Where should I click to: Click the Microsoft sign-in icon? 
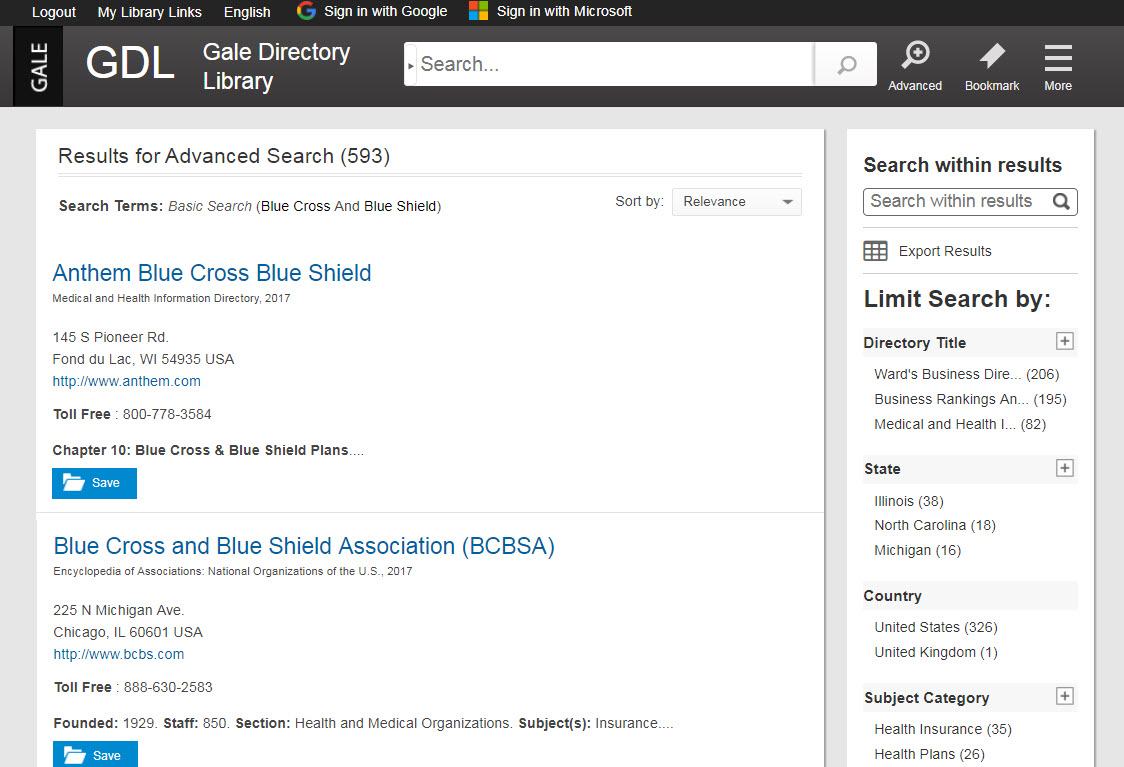478,11
